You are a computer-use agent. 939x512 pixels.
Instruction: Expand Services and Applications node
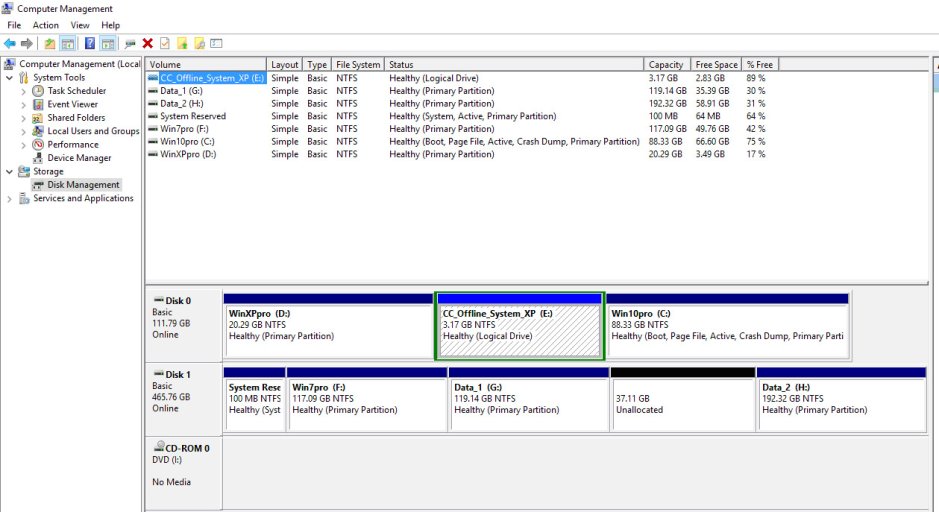click(9, 199)
